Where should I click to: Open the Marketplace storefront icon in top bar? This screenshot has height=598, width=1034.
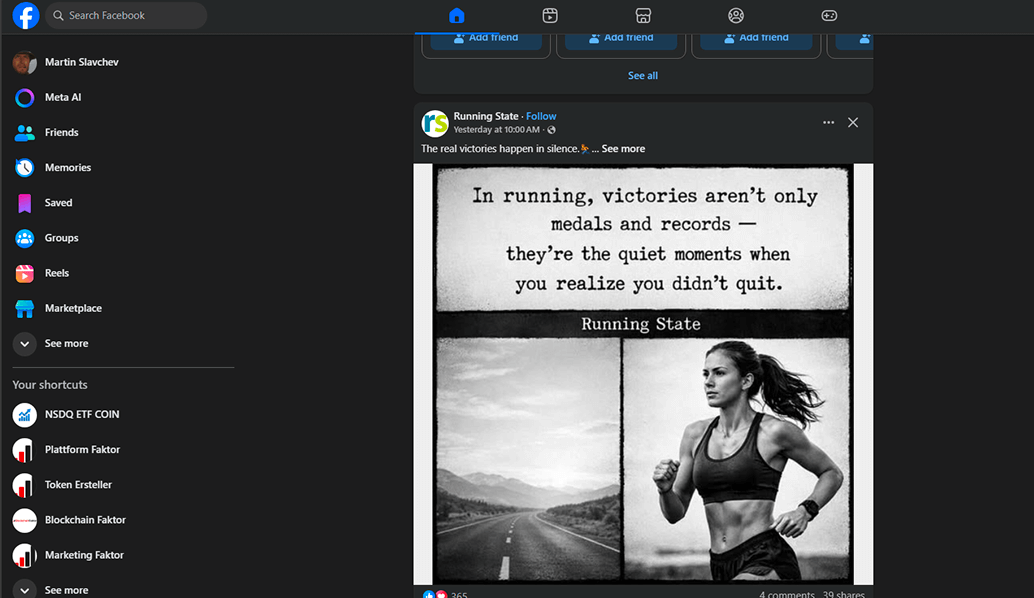[x=643, y=16]
